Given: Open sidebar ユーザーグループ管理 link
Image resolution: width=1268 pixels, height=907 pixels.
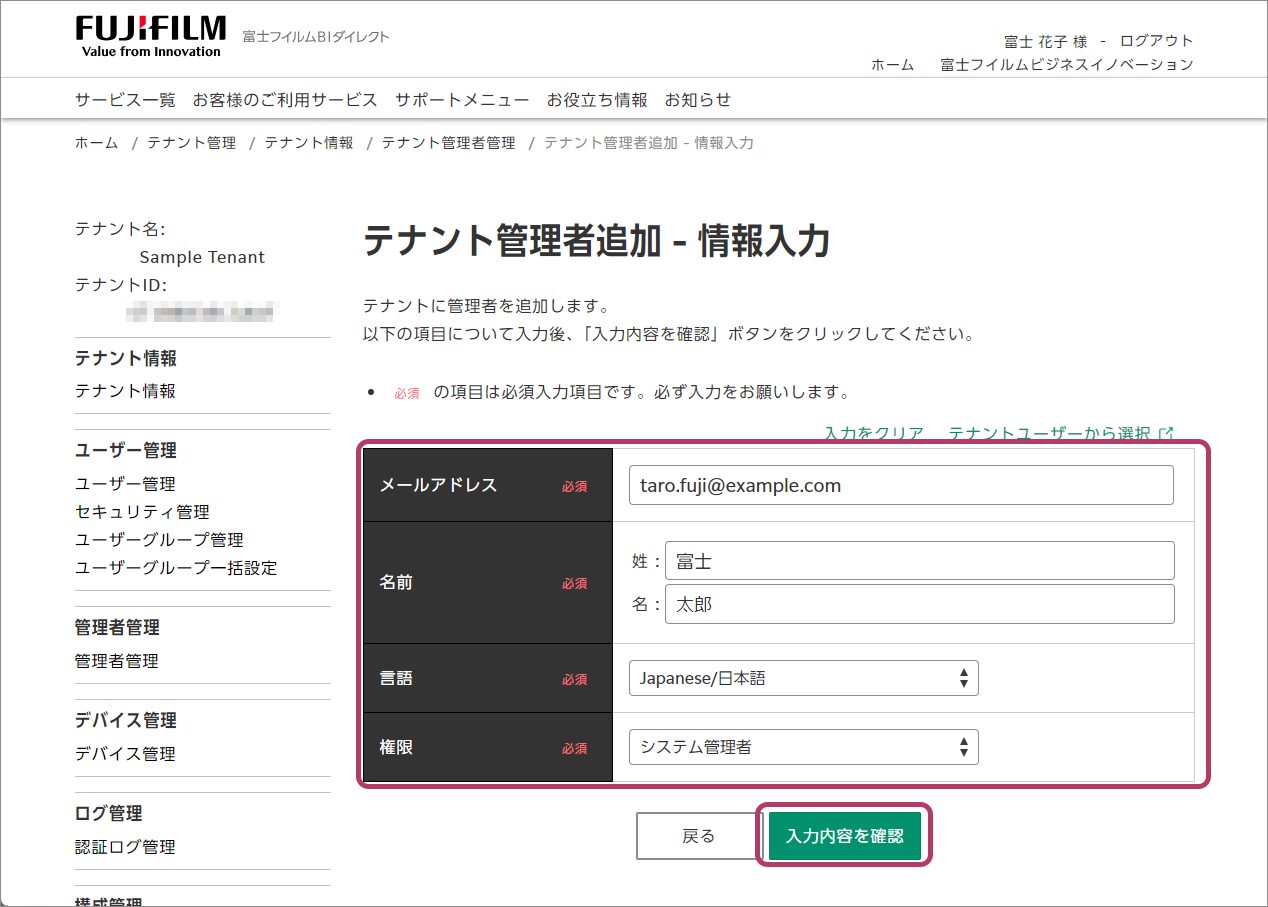Looking at the screenshot, I should coord(159,540).
